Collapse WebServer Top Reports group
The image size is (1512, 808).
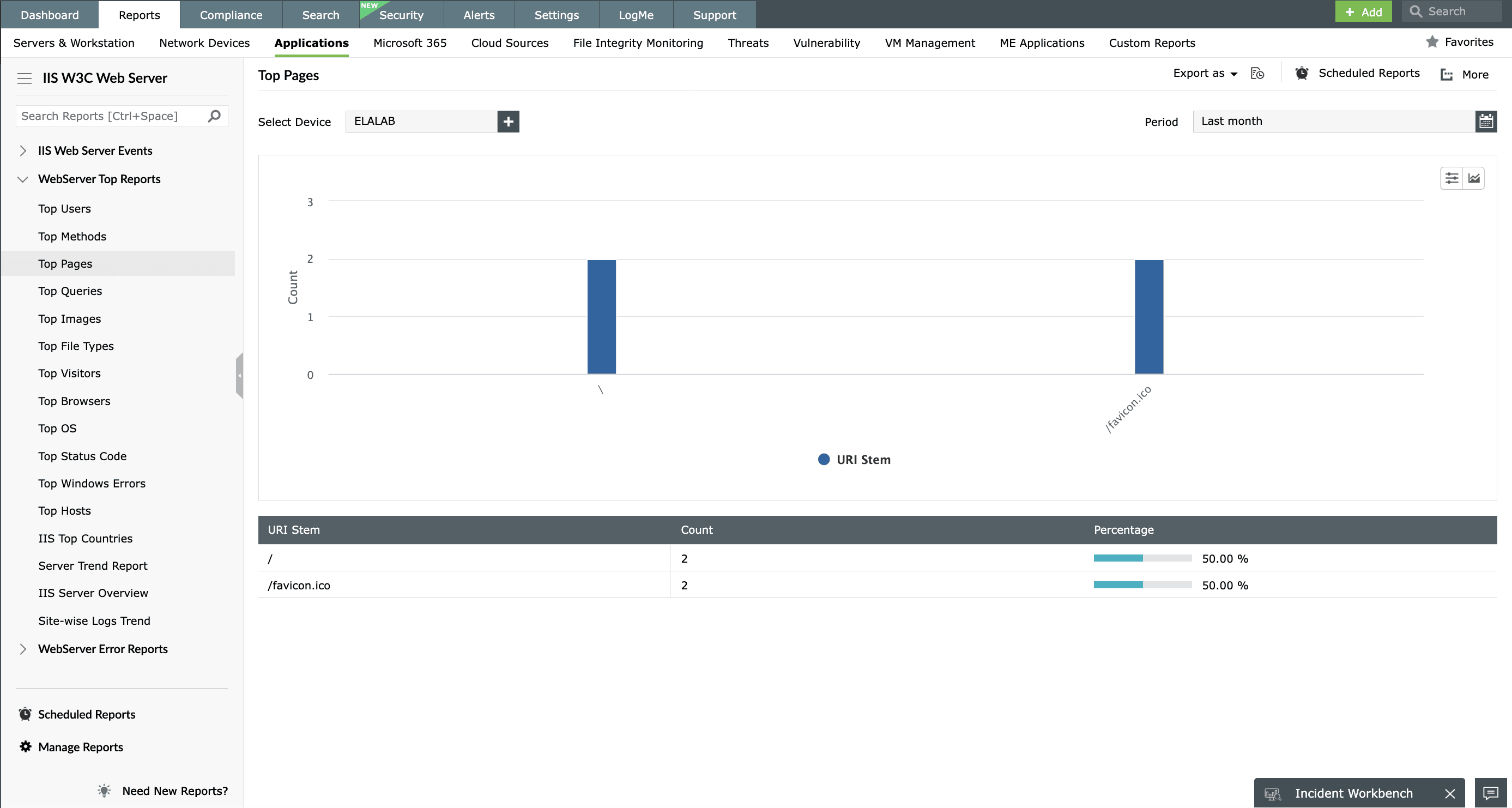tap(23, 179)
